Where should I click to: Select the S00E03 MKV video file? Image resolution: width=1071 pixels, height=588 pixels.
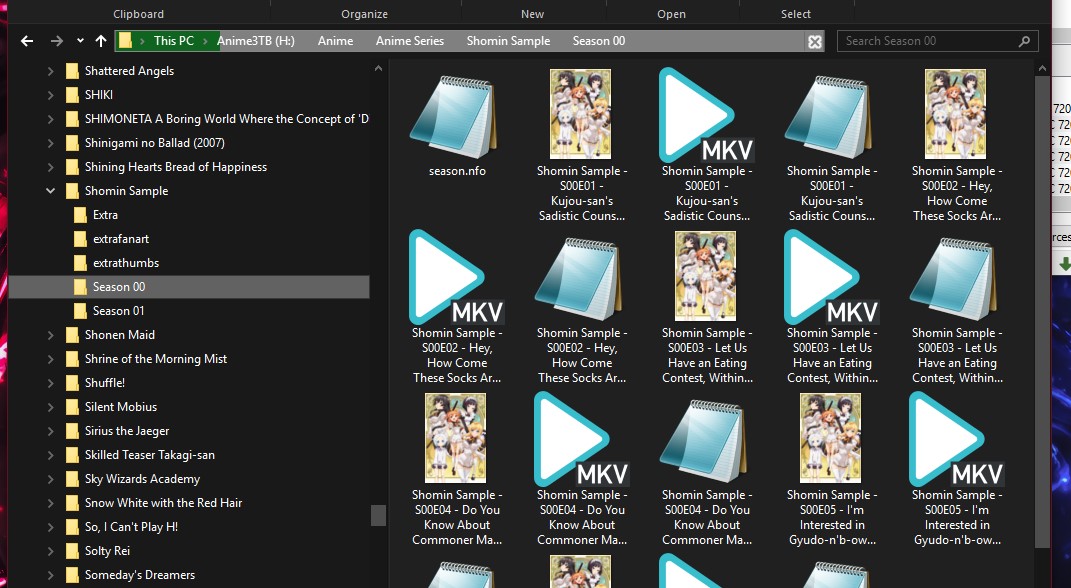(x=831, y=277)
